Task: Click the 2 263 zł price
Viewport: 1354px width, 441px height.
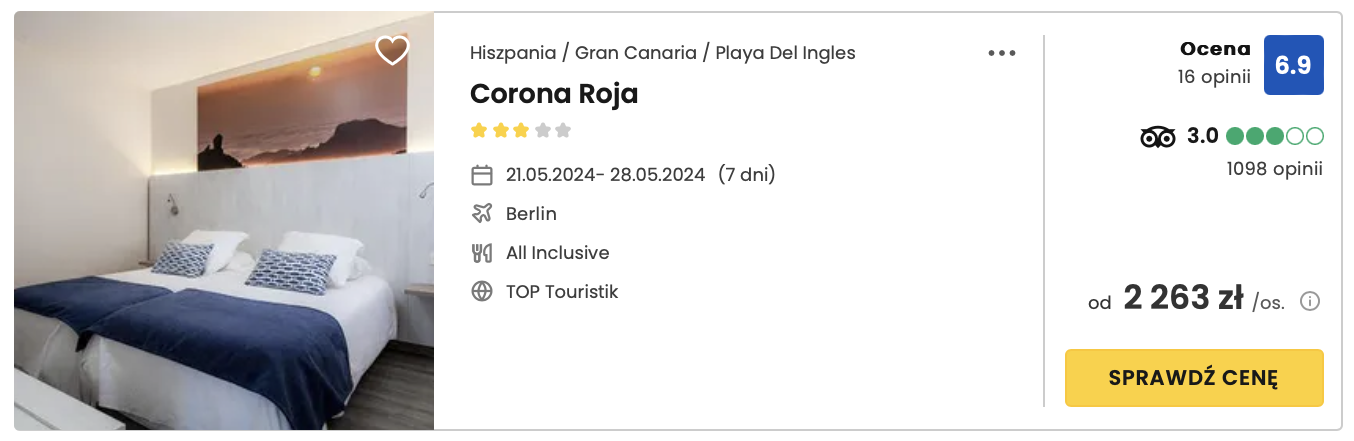Action: (1183, 298)
